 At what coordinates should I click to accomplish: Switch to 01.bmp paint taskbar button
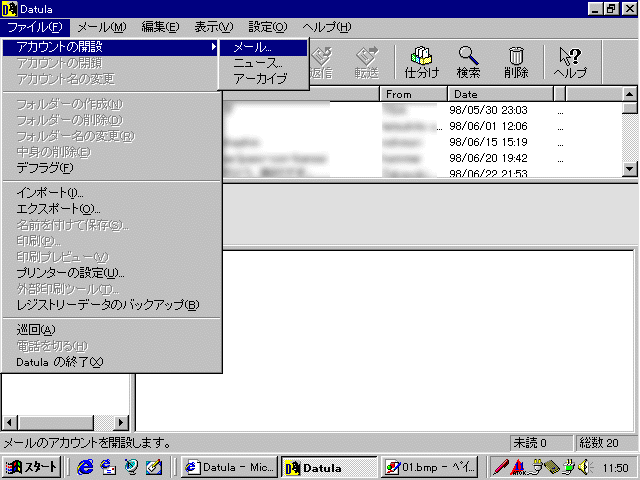[x=429, y=467]
